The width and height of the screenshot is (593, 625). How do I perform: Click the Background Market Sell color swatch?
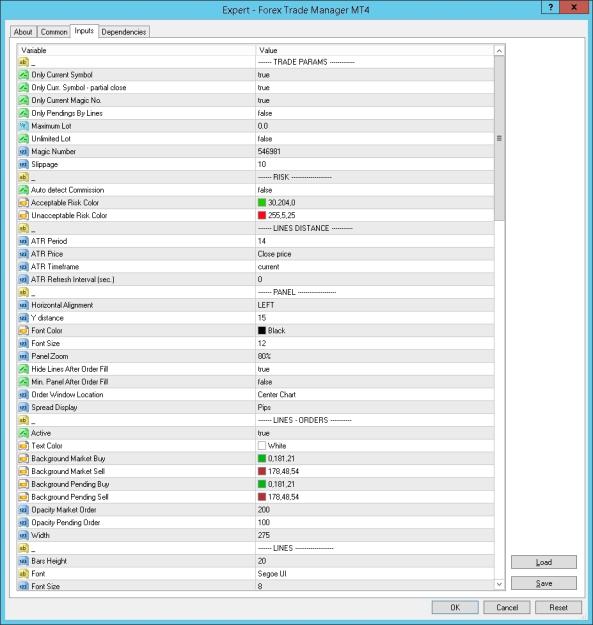(x=262, y=472)
